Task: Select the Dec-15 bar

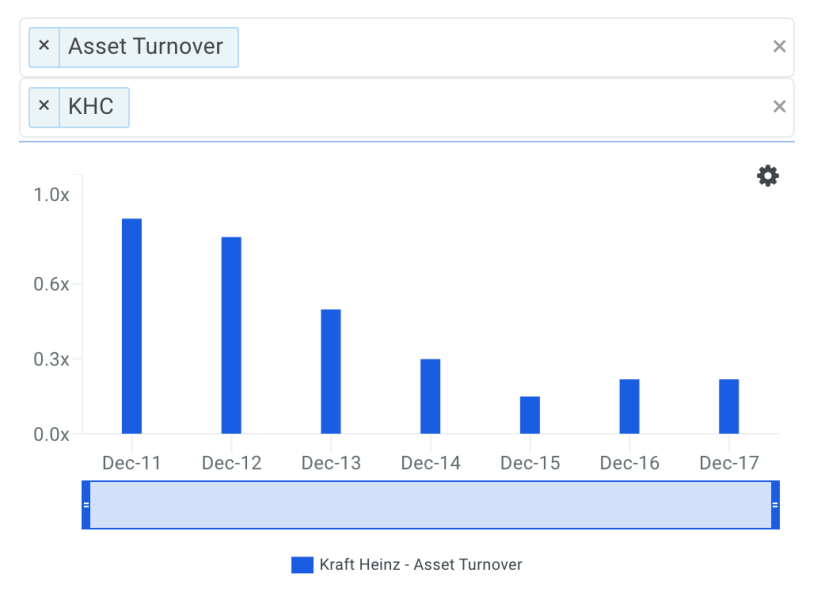Action: (x=530, y=415)
